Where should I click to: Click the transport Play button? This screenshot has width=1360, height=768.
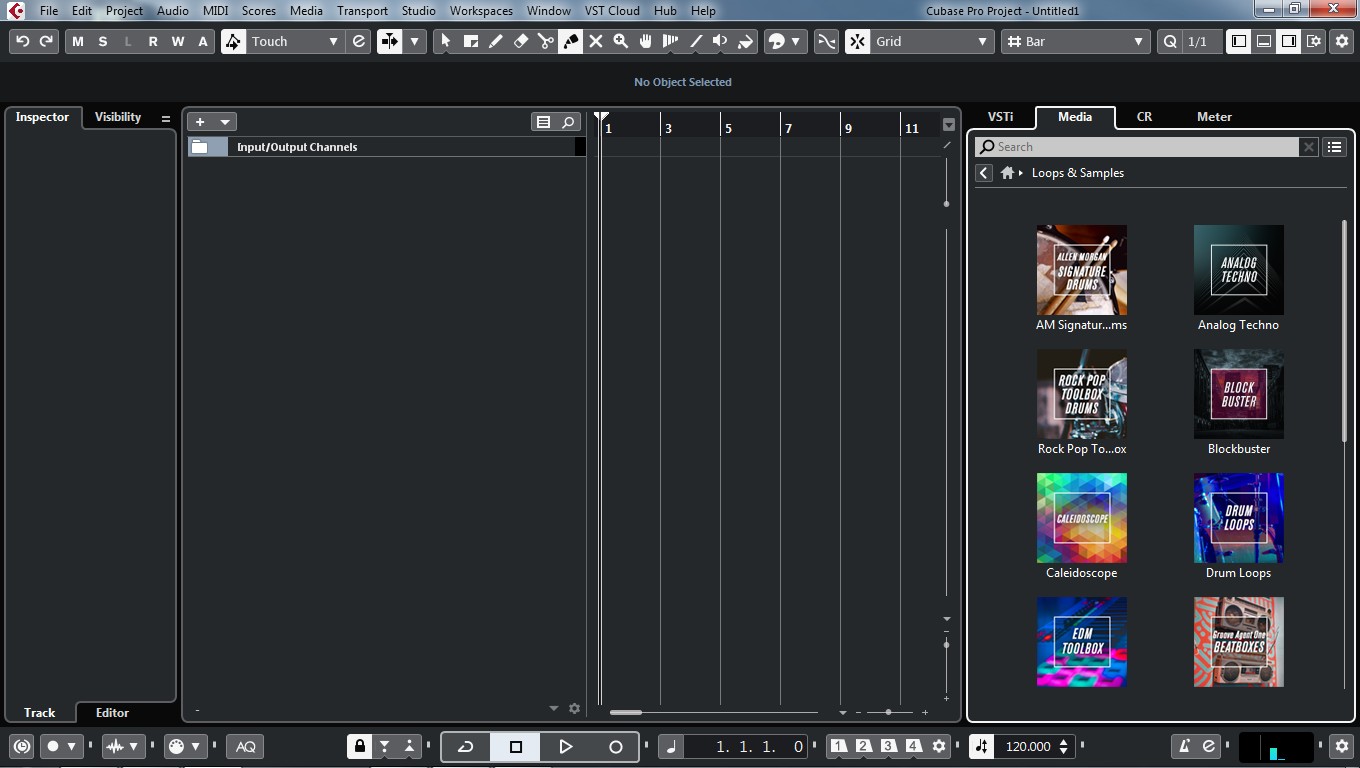566,746
